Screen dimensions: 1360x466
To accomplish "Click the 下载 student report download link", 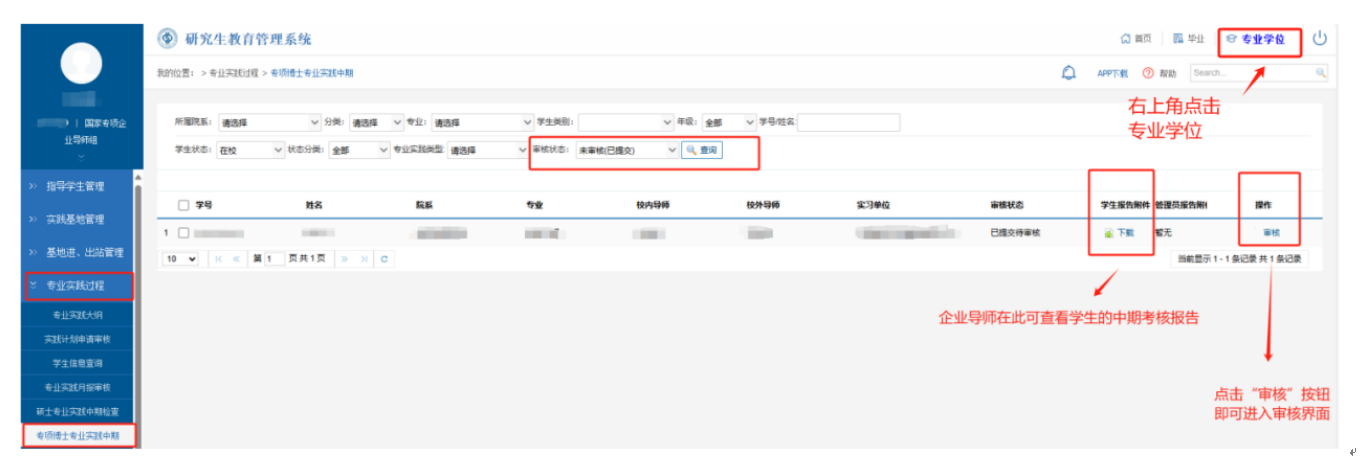I will pos(1125,233).
